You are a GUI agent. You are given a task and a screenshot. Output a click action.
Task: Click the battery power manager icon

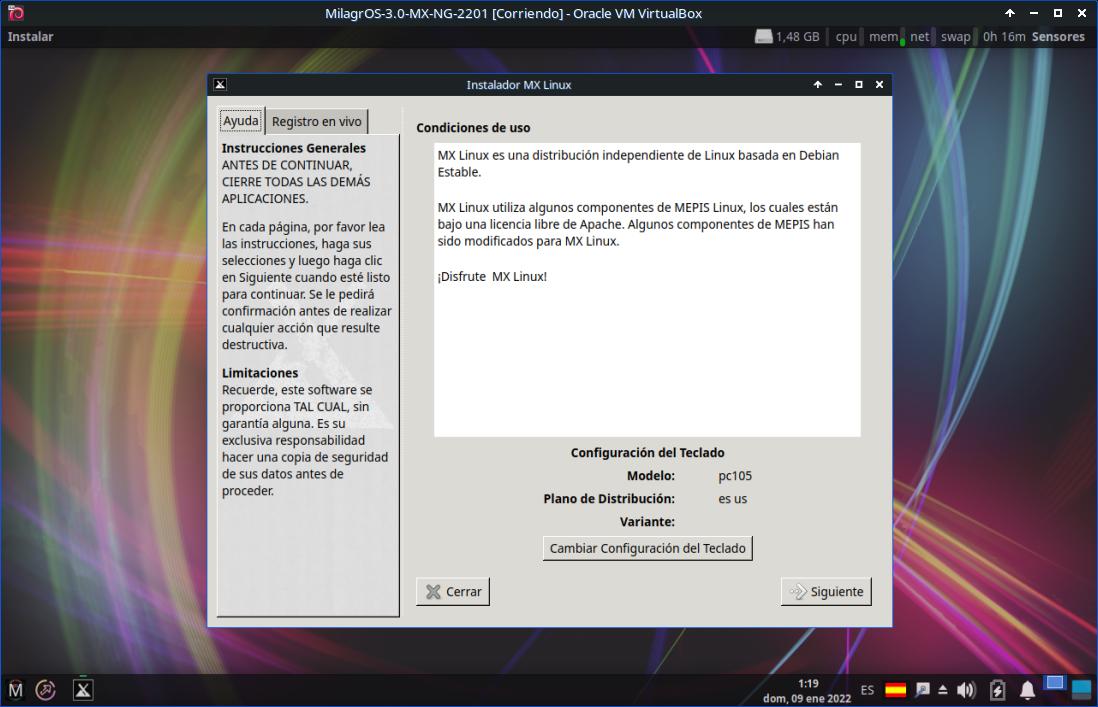tap(997, 690)
